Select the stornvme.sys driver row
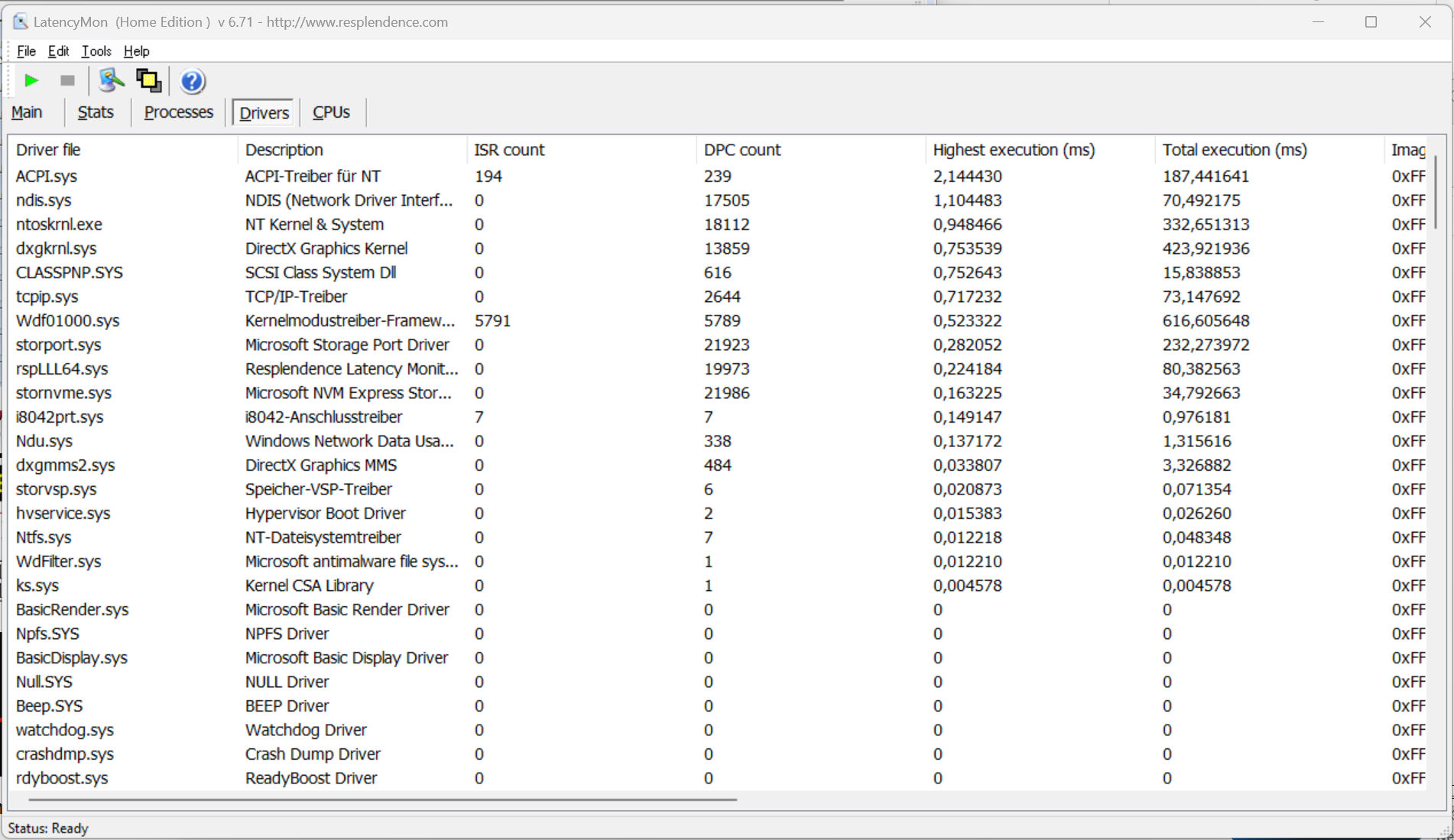 pos(717,393)
